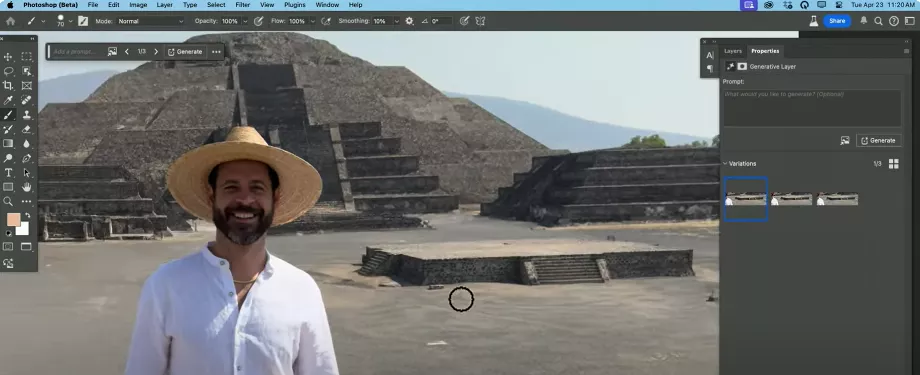Open the Filter menu
Screen dimensions: 920x375
coord(243,5)
